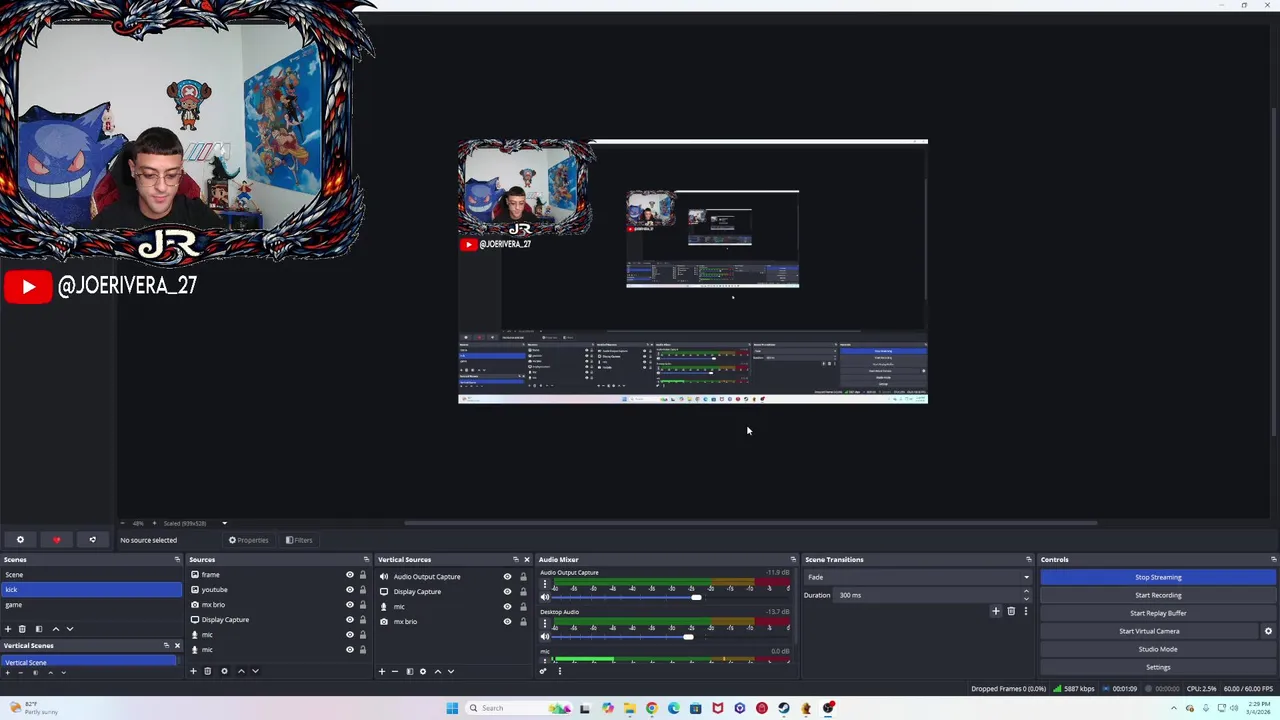The width and height of the screenshot is (1280, 720).
Task: Toggle visibility of frame source
Action: click(x=350, y=575)
